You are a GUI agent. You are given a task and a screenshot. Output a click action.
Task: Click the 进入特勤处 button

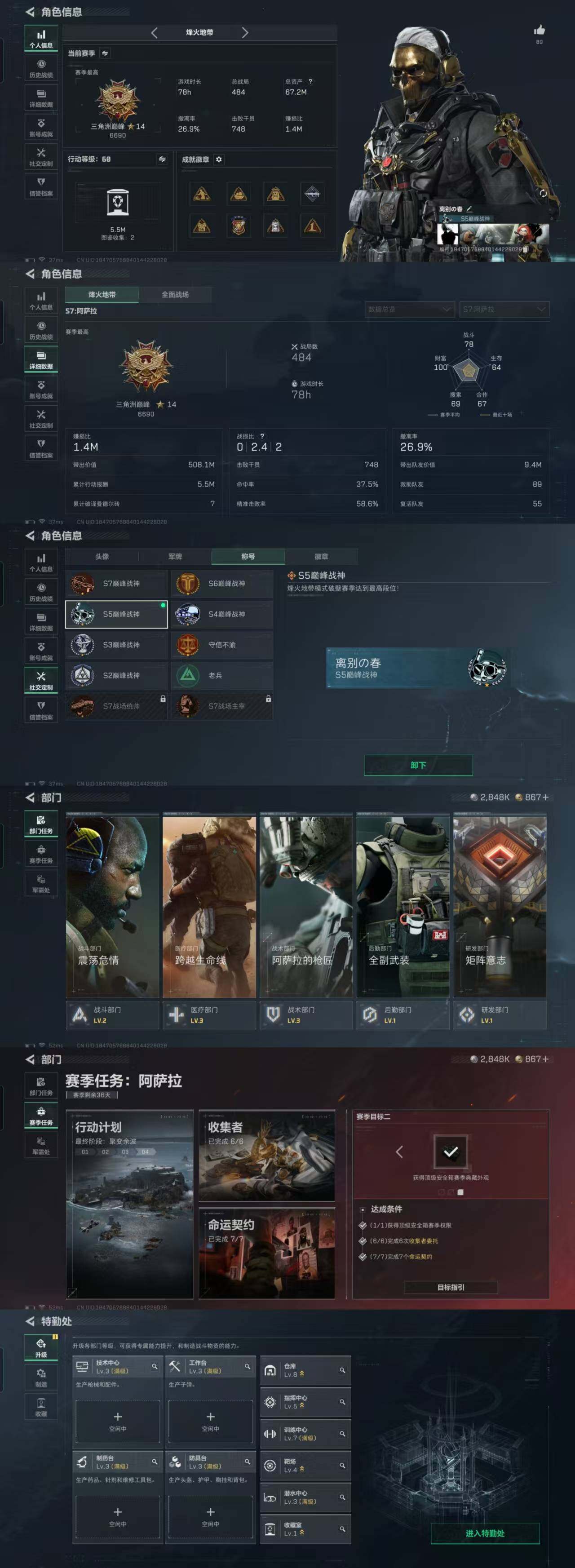pos(484,1533)
